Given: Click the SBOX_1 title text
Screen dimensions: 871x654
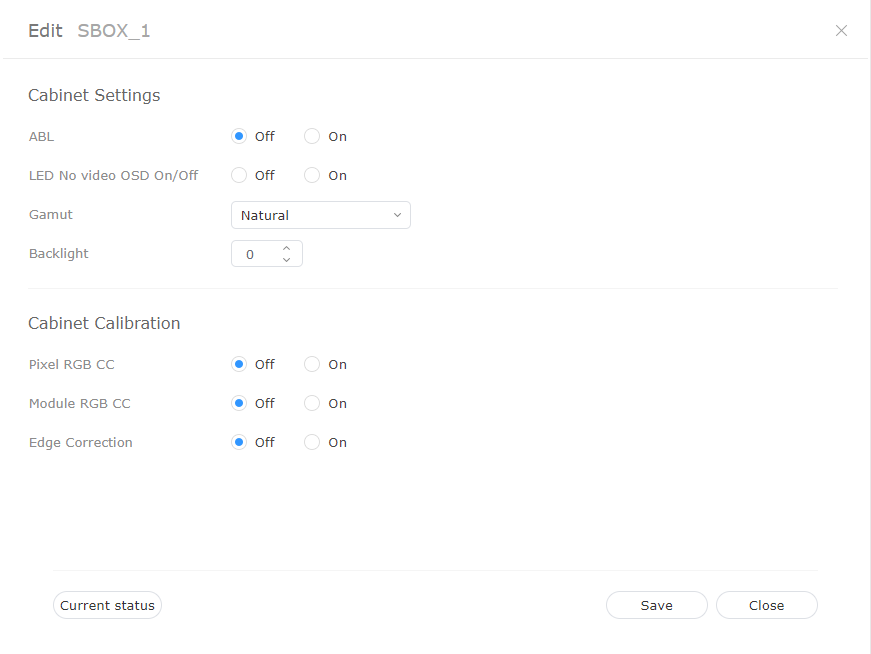Looking at the screenshot, I should point(114,31).
